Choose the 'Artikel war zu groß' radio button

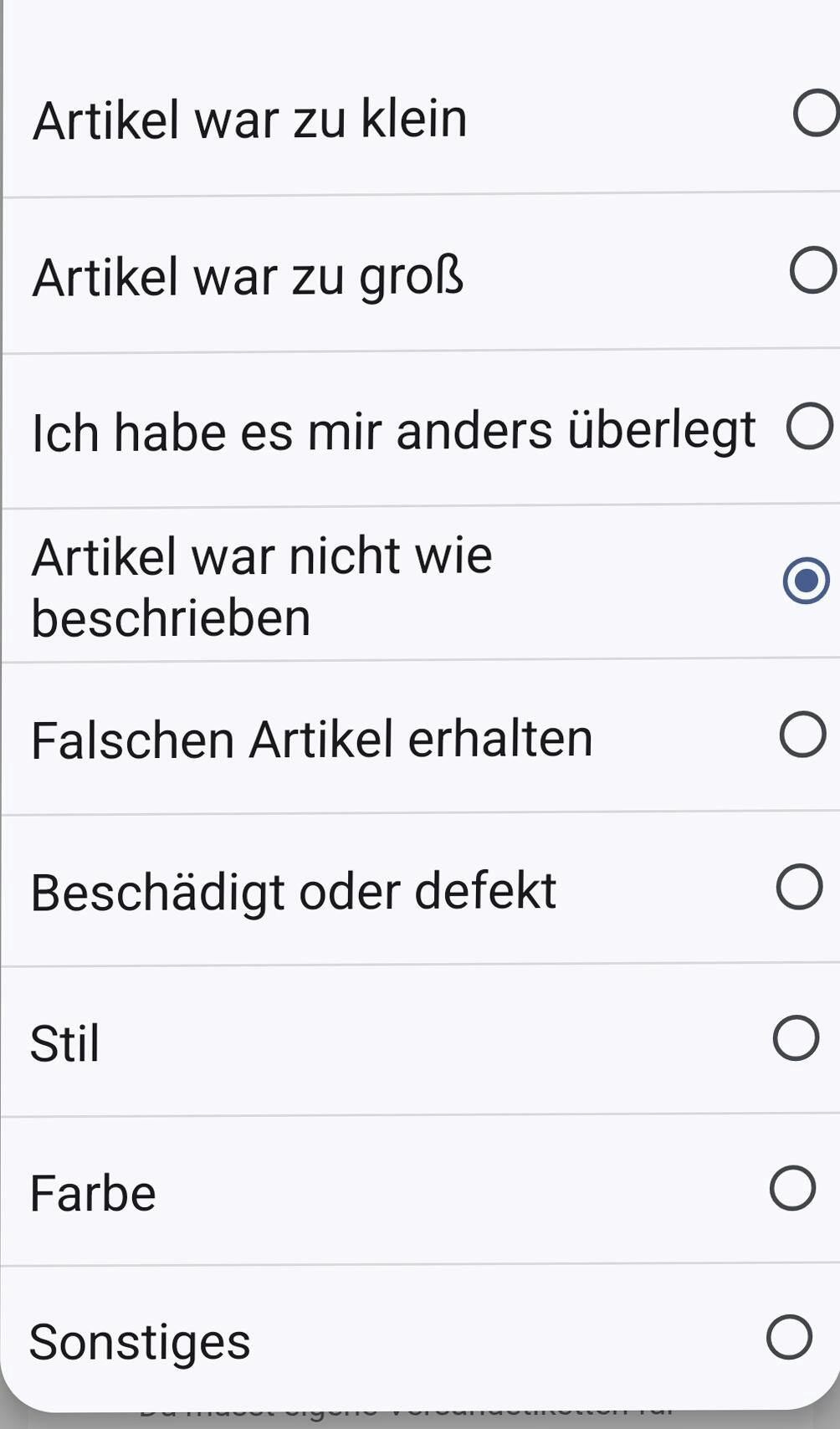click(812, 270)
